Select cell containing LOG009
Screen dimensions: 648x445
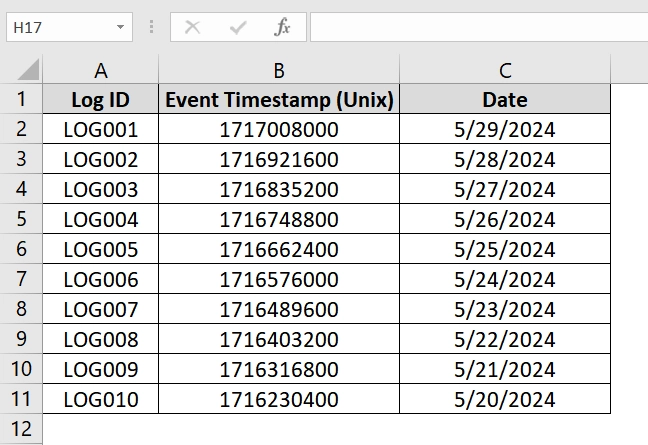(x=100, y=369)
